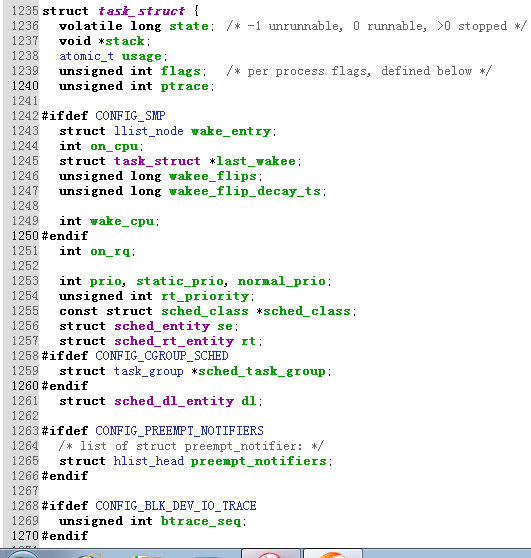Screen dimensions: 531x558
Task: Open the task_group type link
Action: click(148, 371)
